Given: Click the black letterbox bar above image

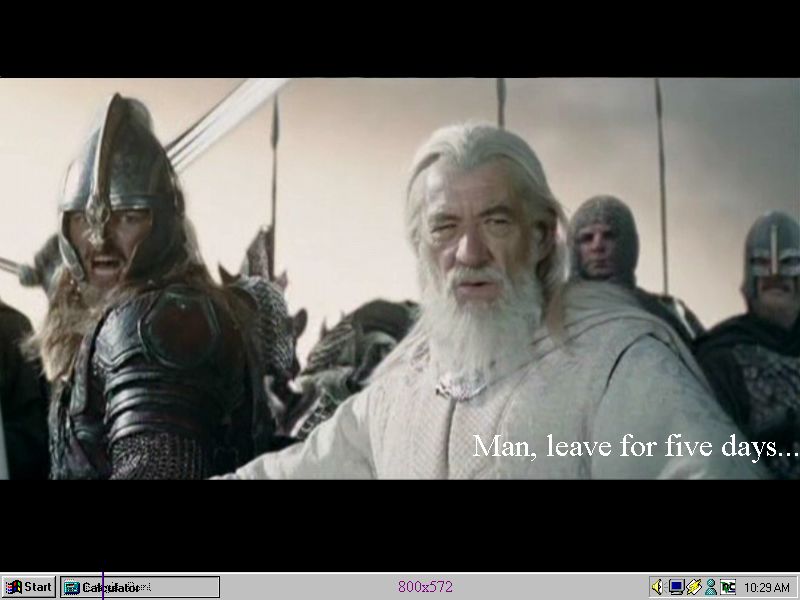Looking at the screenshot, I should click(x=400, y=38).
